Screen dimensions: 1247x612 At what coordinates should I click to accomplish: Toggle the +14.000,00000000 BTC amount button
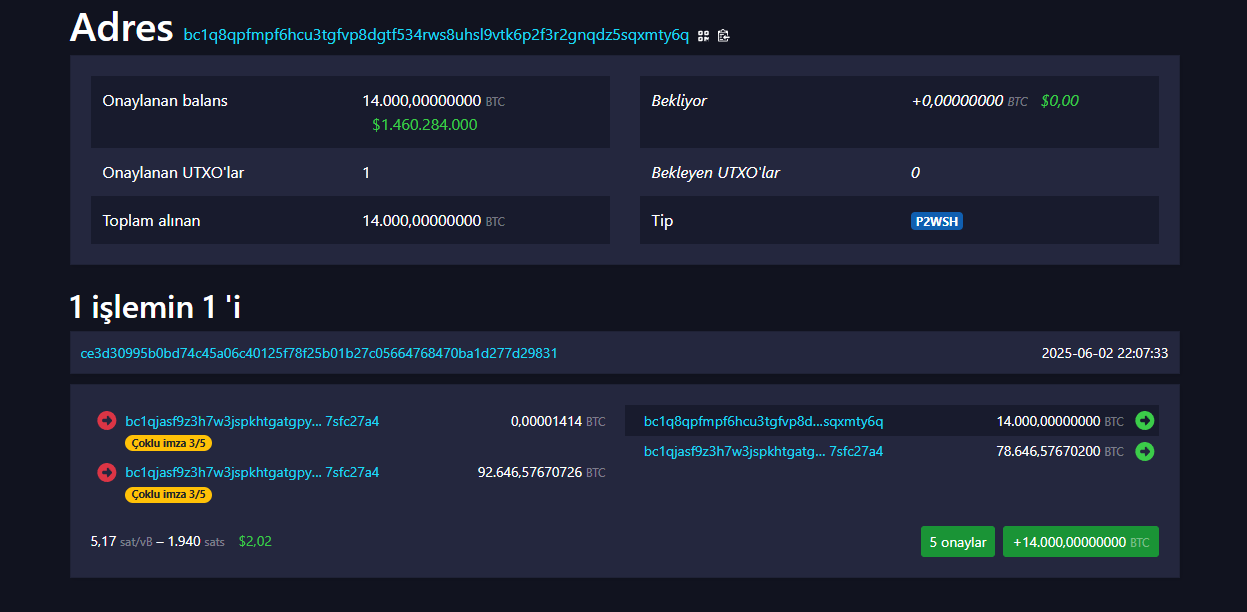click(x=1080, y=542)
